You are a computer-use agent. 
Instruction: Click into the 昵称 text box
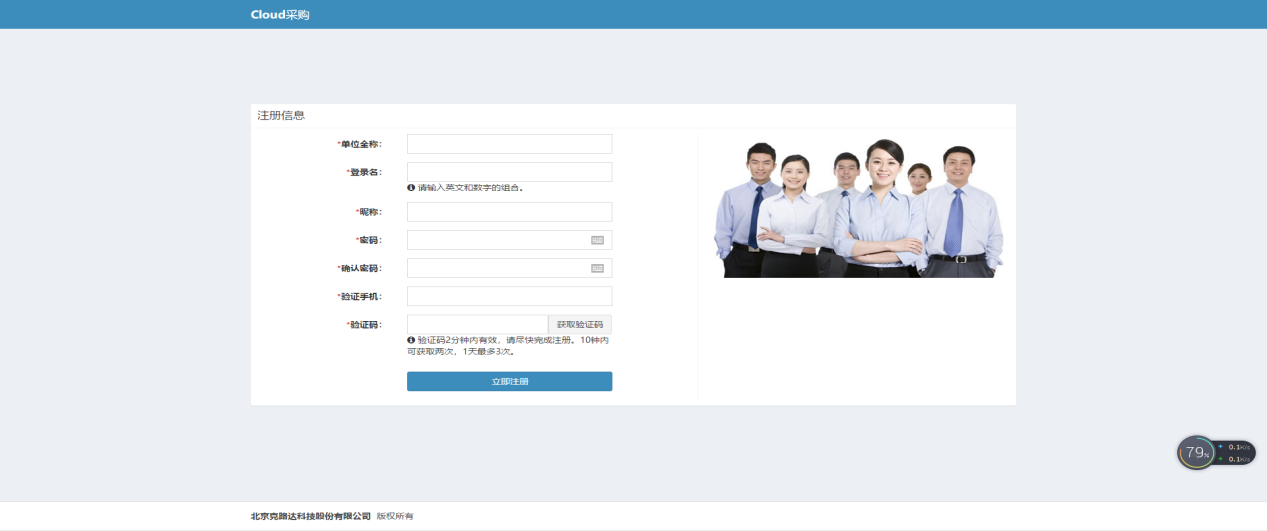(509, 212)
